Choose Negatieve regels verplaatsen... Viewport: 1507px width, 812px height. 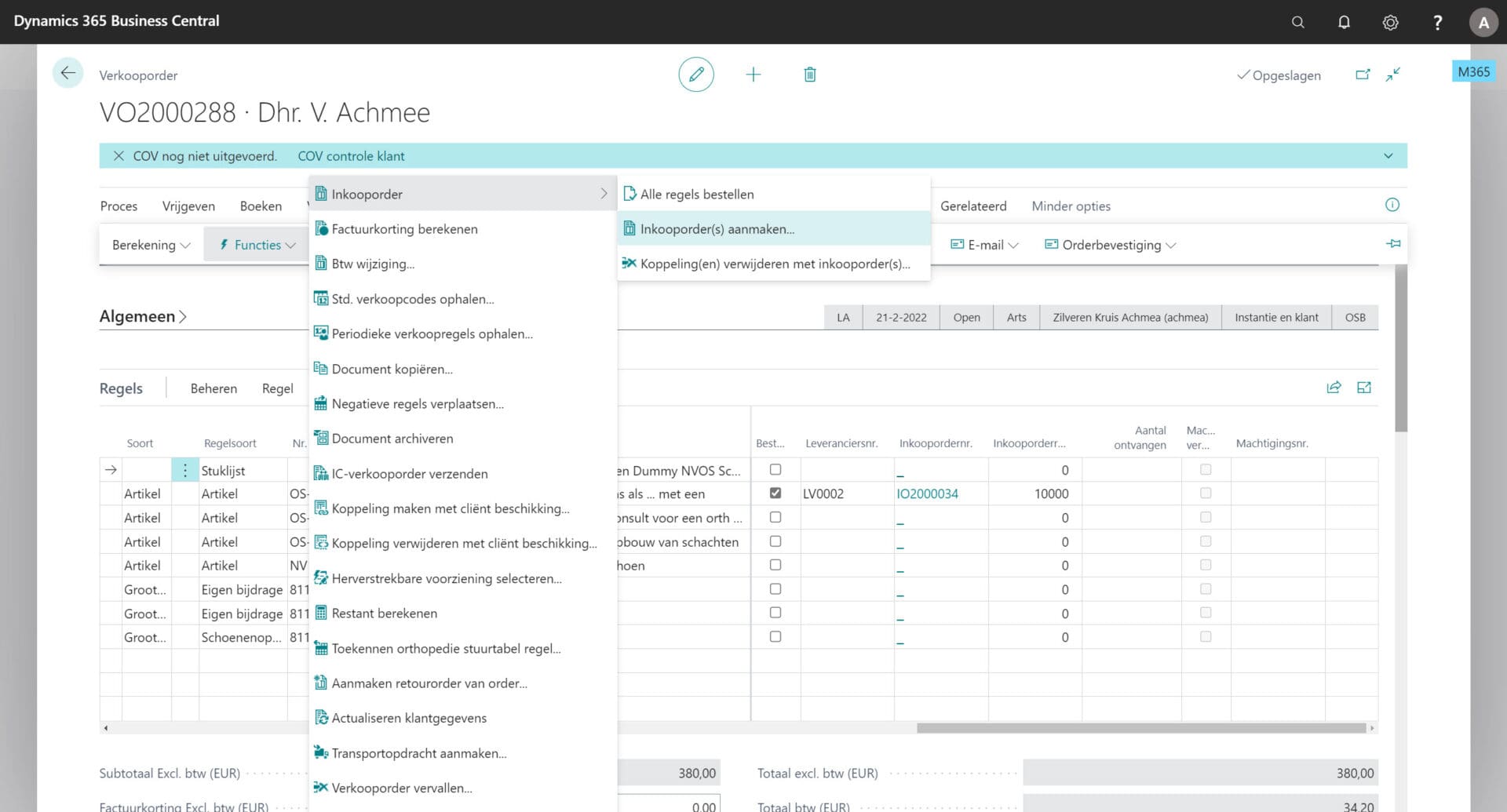(463, 403)
